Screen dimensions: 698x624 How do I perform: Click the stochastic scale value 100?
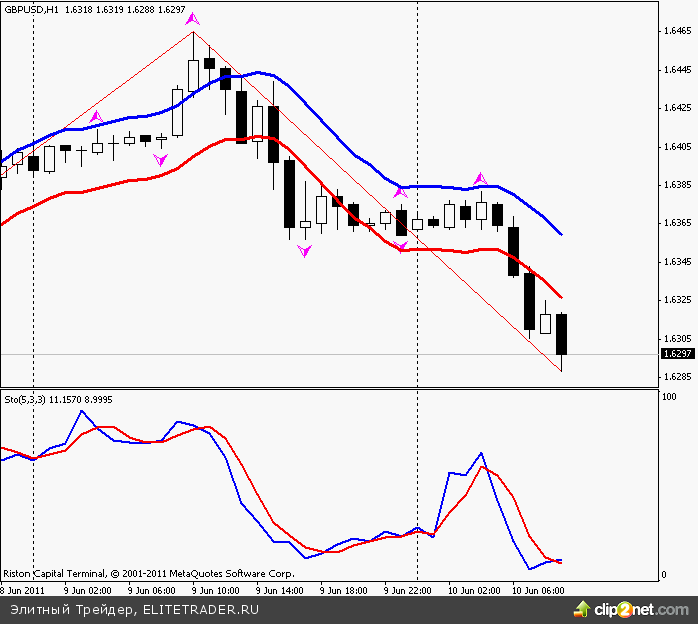click(x=669, y=398)
